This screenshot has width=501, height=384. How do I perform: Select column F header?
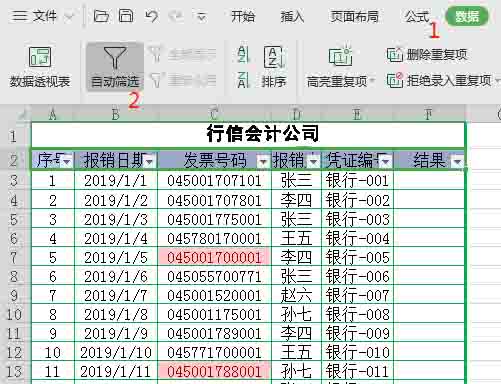coord(429,115)
